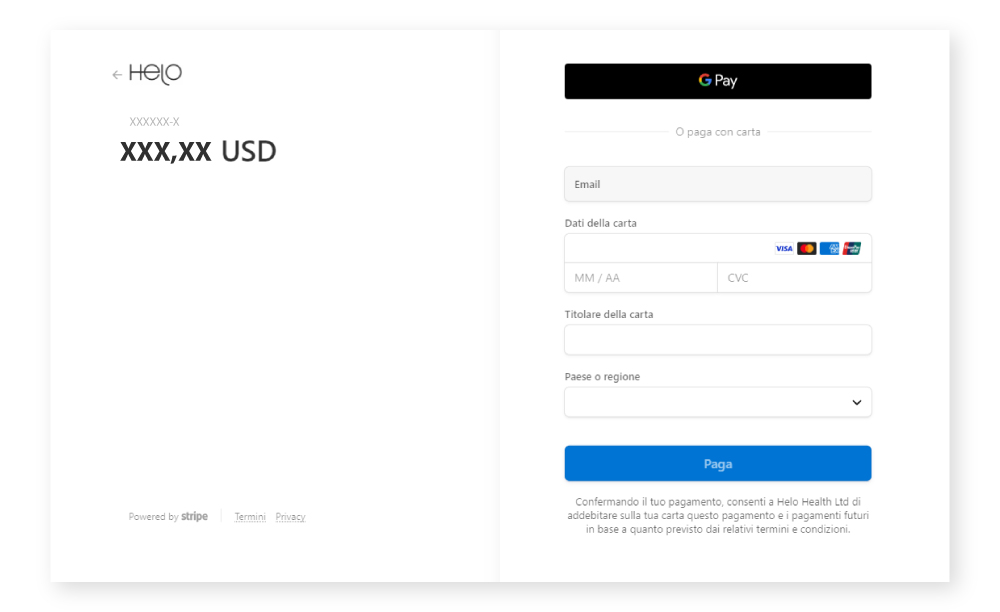
Task: Click the back arrow beside Helo logo
Action: pyautogui.click(x=116, y=75)
